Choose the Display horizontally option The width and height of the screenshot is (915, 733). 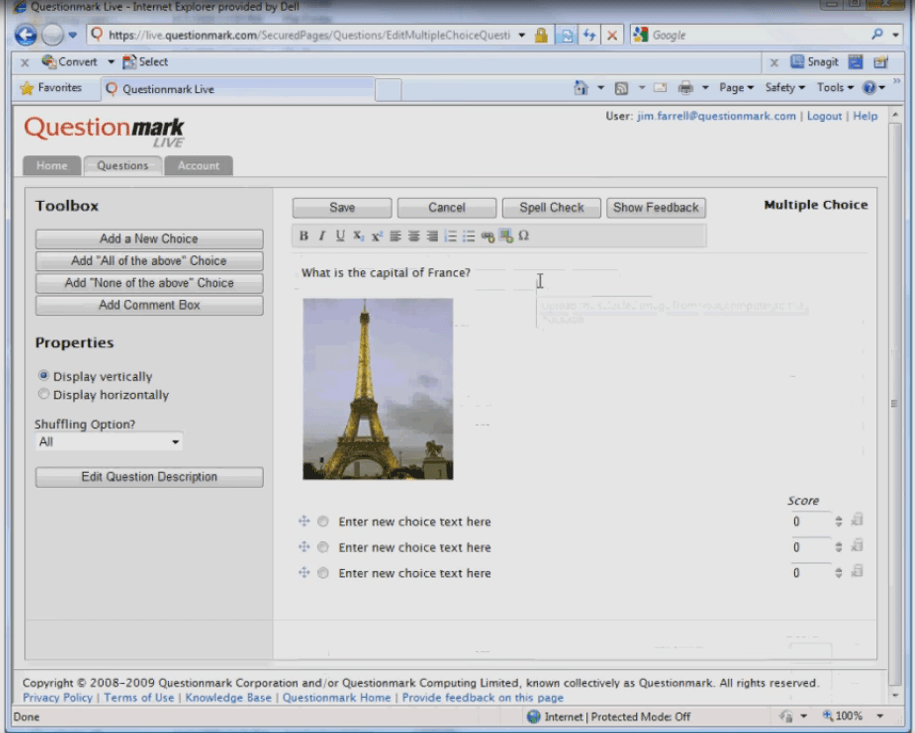[44, 394]
